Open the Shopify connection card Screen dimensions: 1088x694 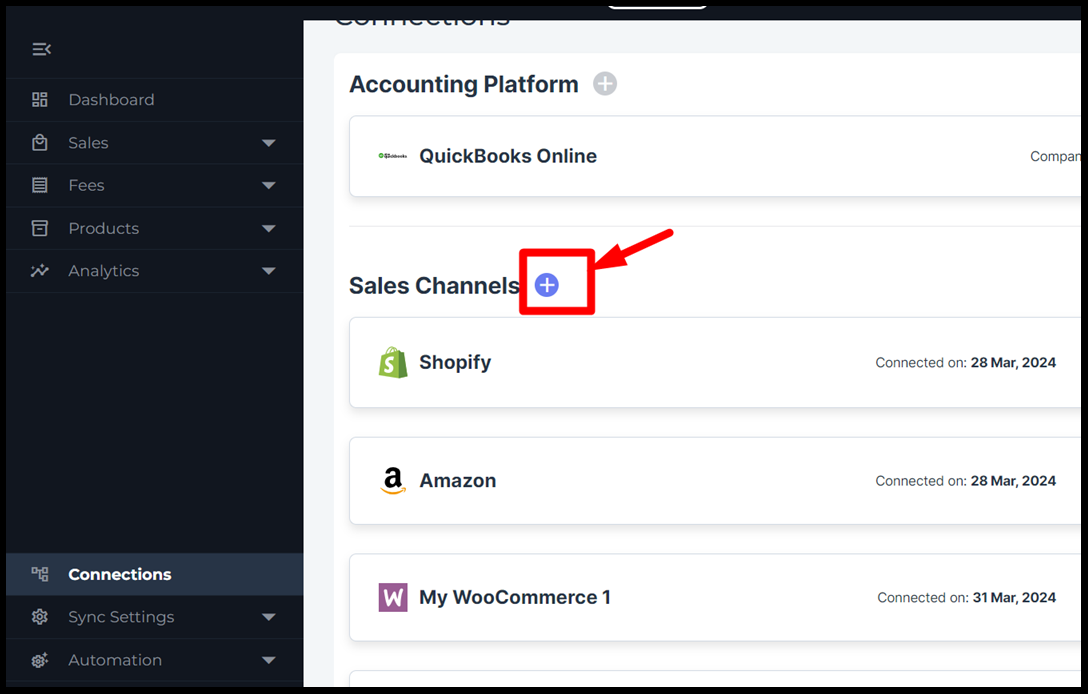pos(455,362)
